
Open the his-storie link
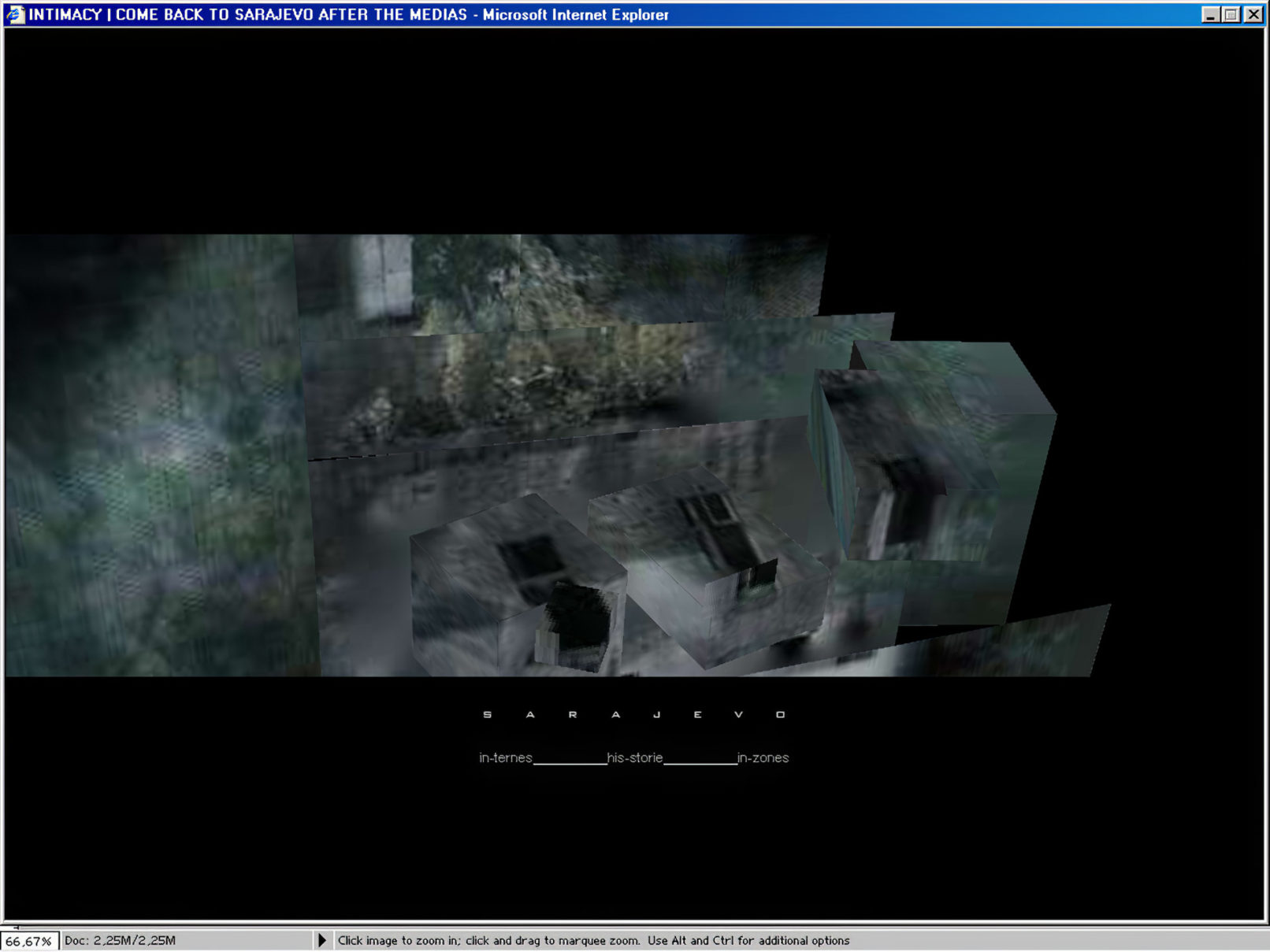coord(634,758)
